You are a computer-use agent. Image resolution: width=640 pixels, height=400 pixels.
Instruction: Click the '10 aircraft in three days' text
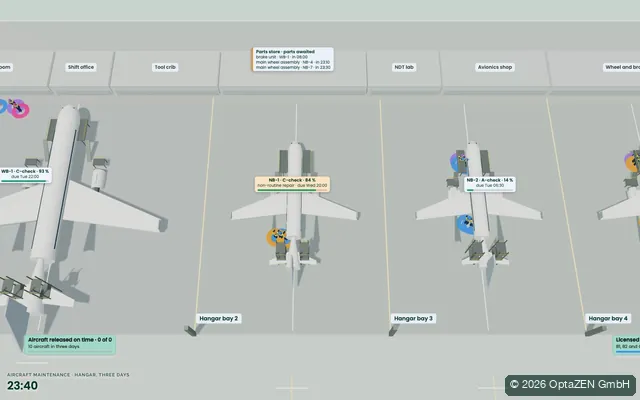click(x=53, y=347)
